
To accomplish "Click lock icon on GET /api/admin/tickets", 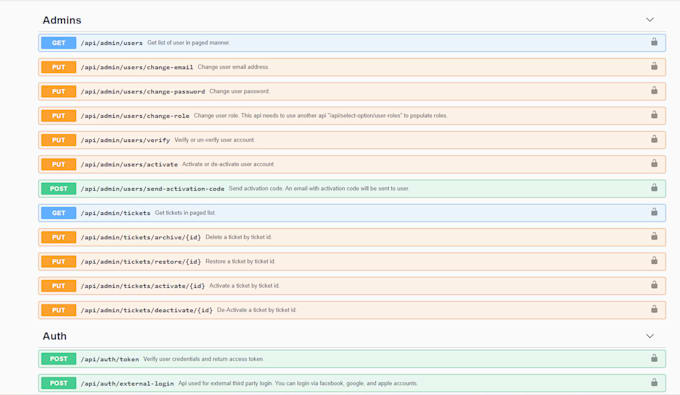I will click(654, 212).
